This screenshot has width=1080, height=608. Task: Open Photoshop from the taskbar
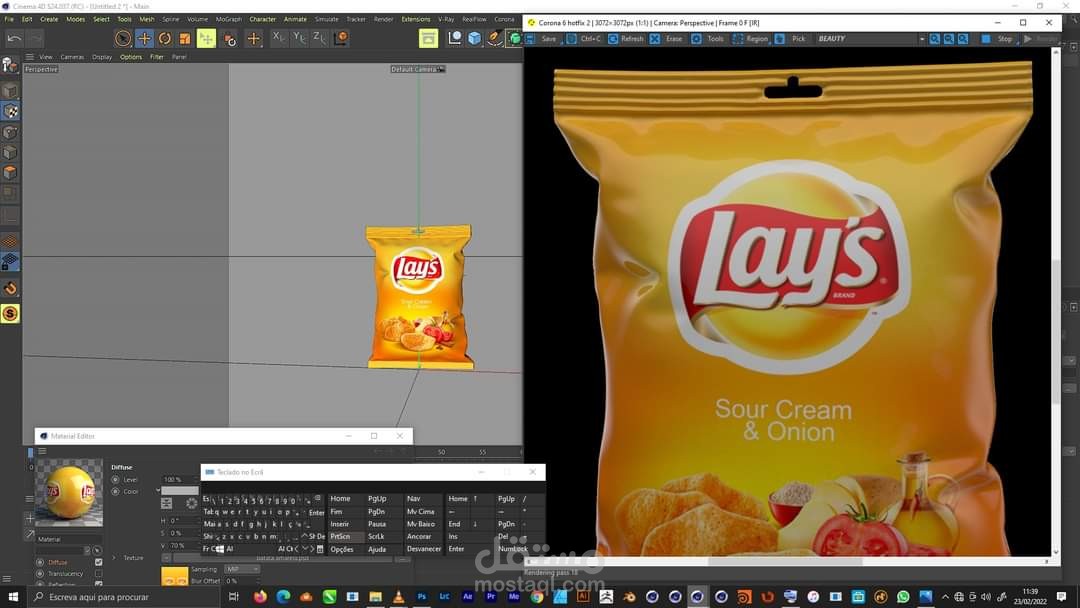click(422, 597)
